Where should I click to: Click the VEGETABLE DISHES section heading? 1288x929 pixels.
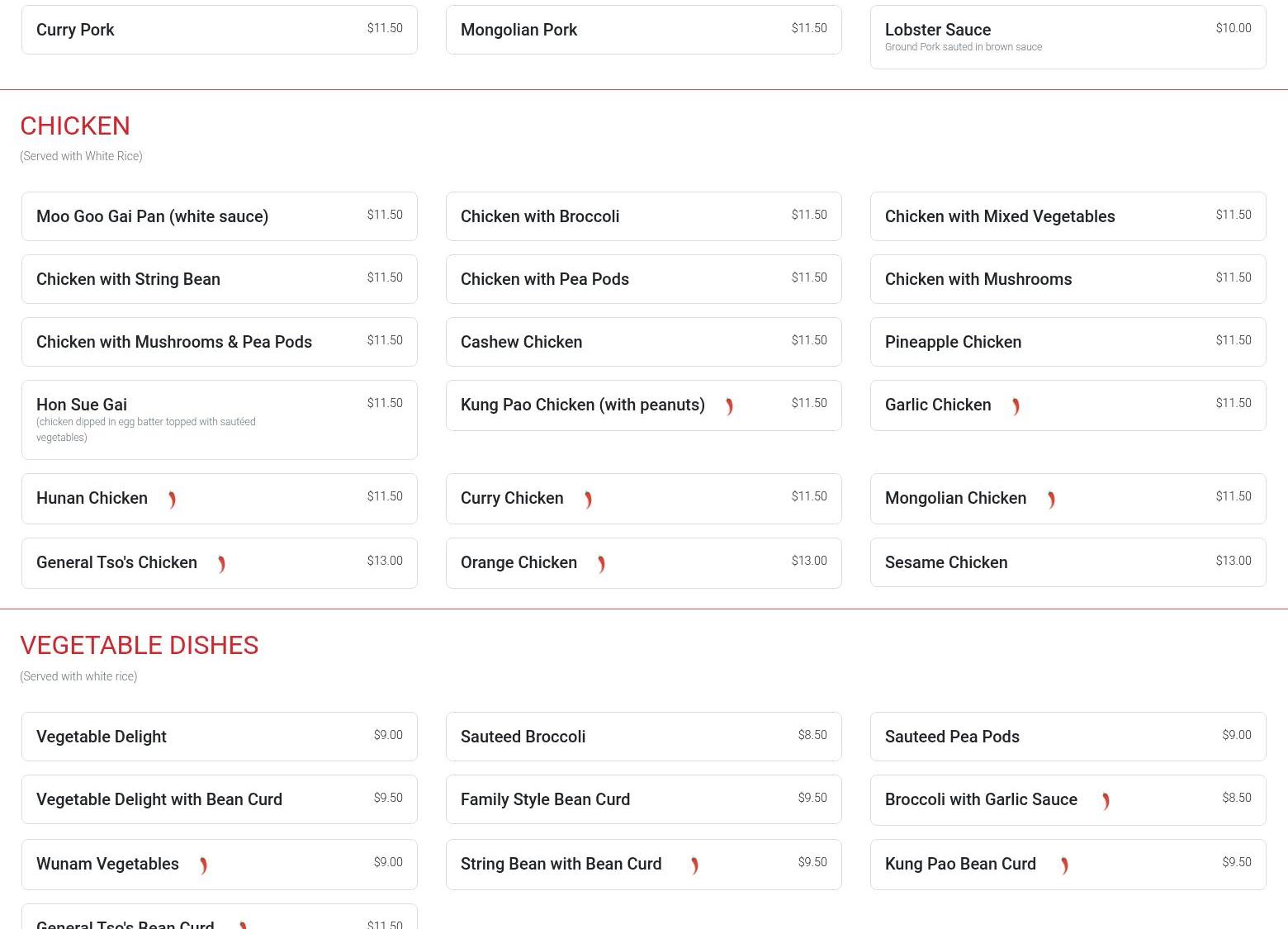coord(139,645)
